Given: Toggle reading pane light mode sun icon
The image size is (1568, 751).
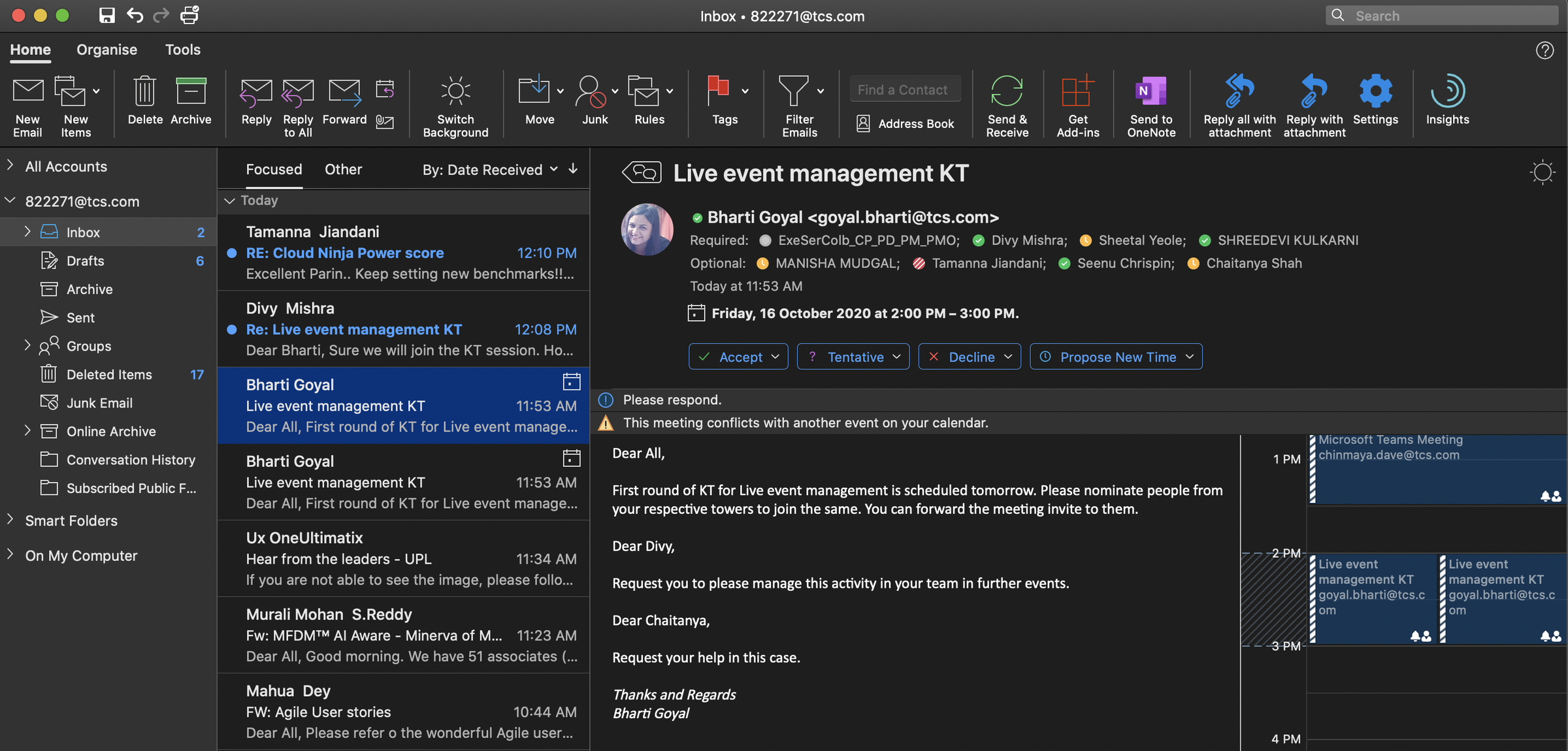Looking at the screenshot, I should point(1543,172).
